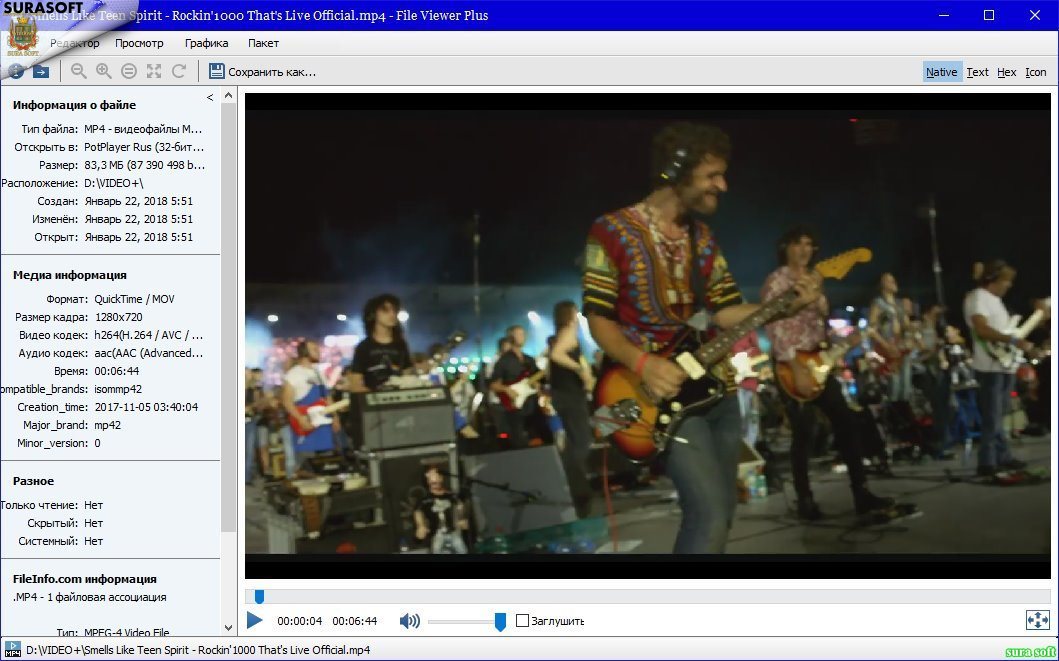Click the blue folder-arrow open icon
This screenshot has height=661, width=1059.
click(x=41, y=72)
